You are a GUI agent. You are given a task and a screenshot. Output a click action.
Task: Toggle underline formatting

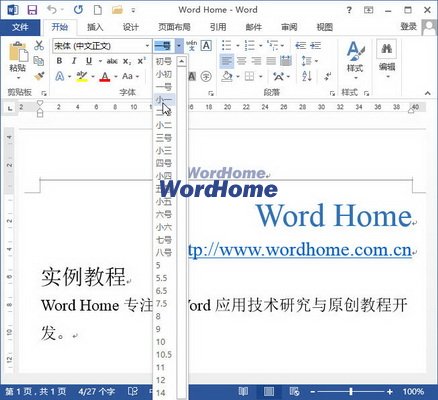(x=89, y=61)
